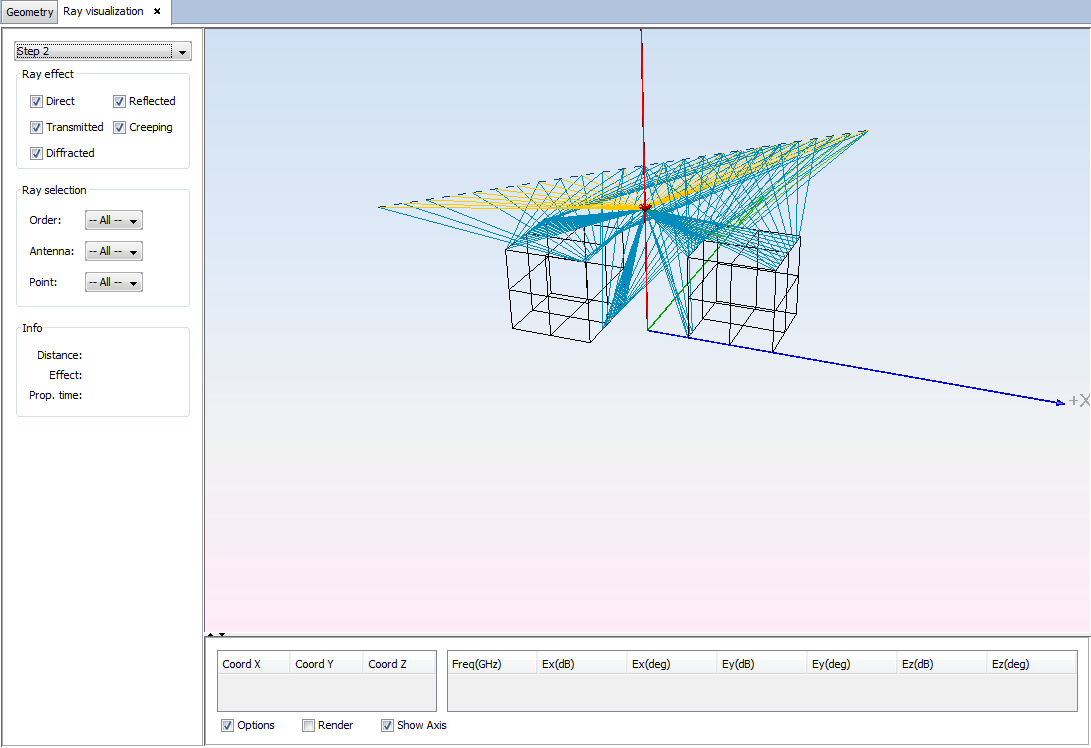Expand the Order ray selection dropdown
The width and height of the screenshot is (1091, 748).
pyautogui.click(x=114, y=221)
